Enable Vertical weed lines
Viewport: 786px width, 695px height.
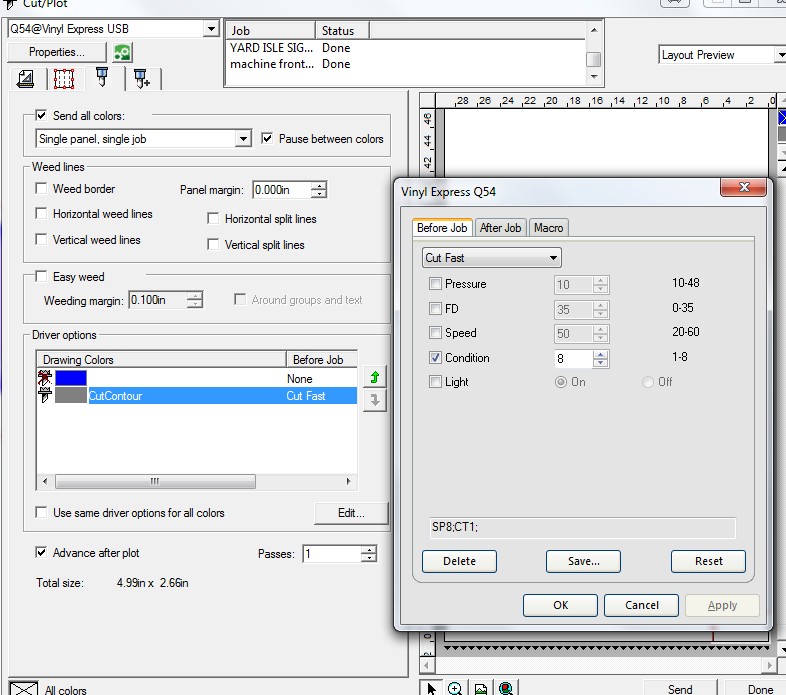point(42,239)
